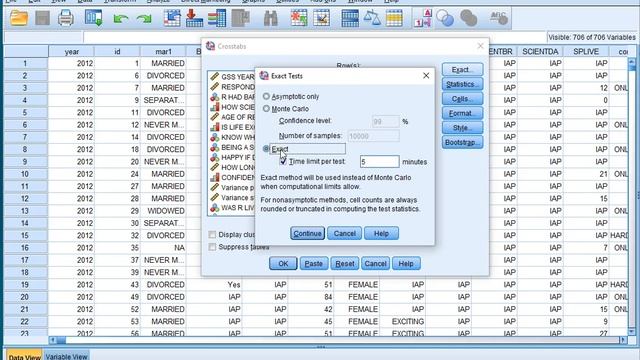
Task: Click the Run Descriptive Statistics toolbar icon
Action: tap(240, 18)
